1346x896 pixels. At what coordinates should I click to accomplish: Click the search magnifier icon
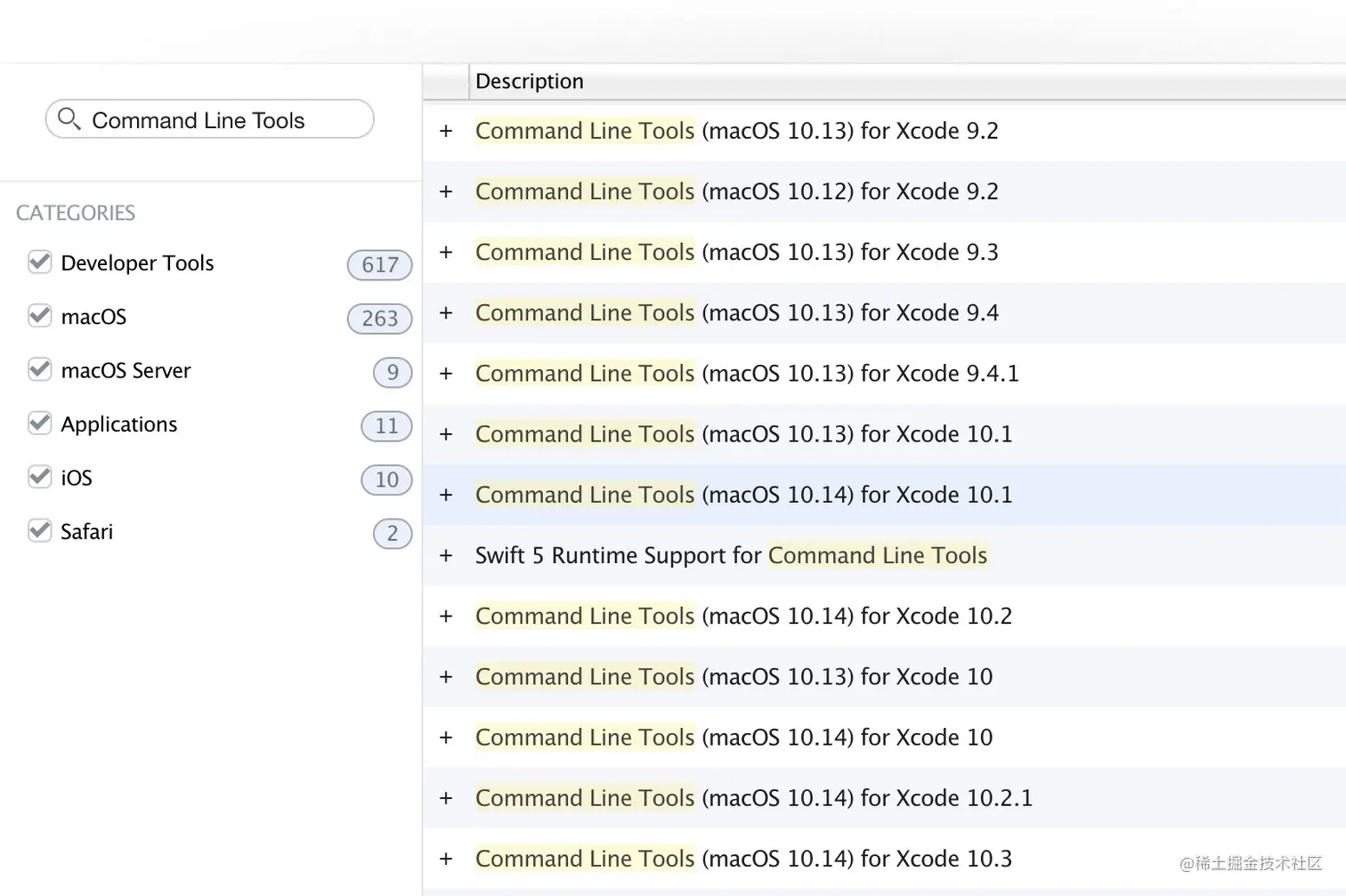[x=69, y=119]
